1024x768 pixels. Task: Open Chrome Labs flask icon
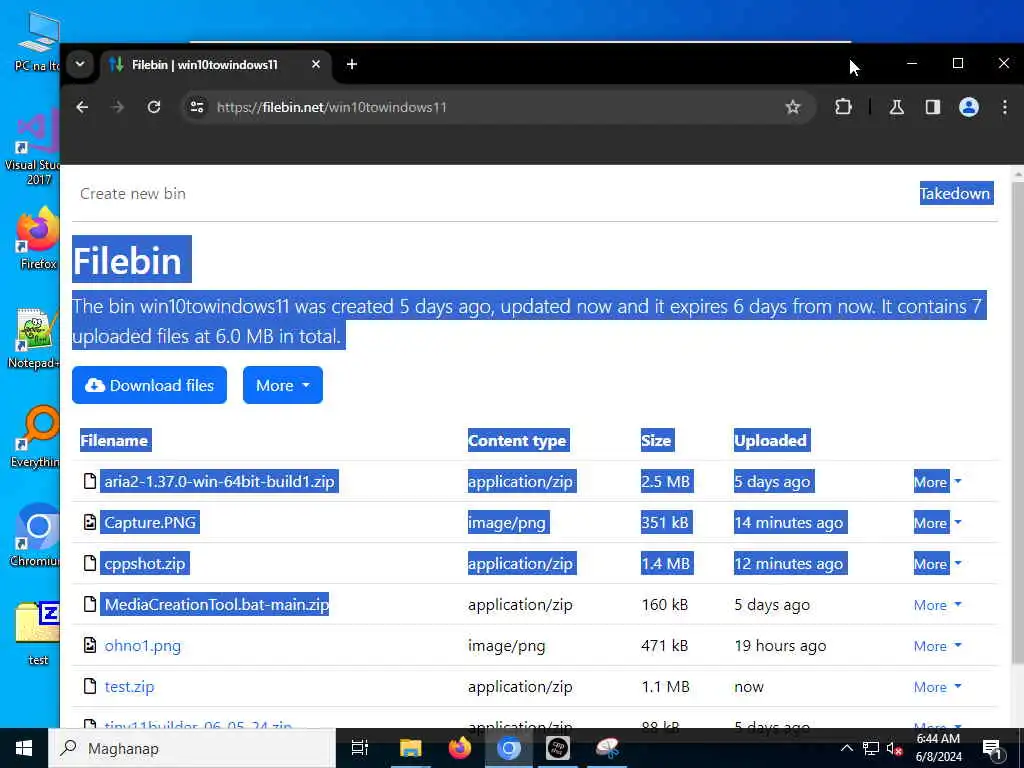point(897,107)
